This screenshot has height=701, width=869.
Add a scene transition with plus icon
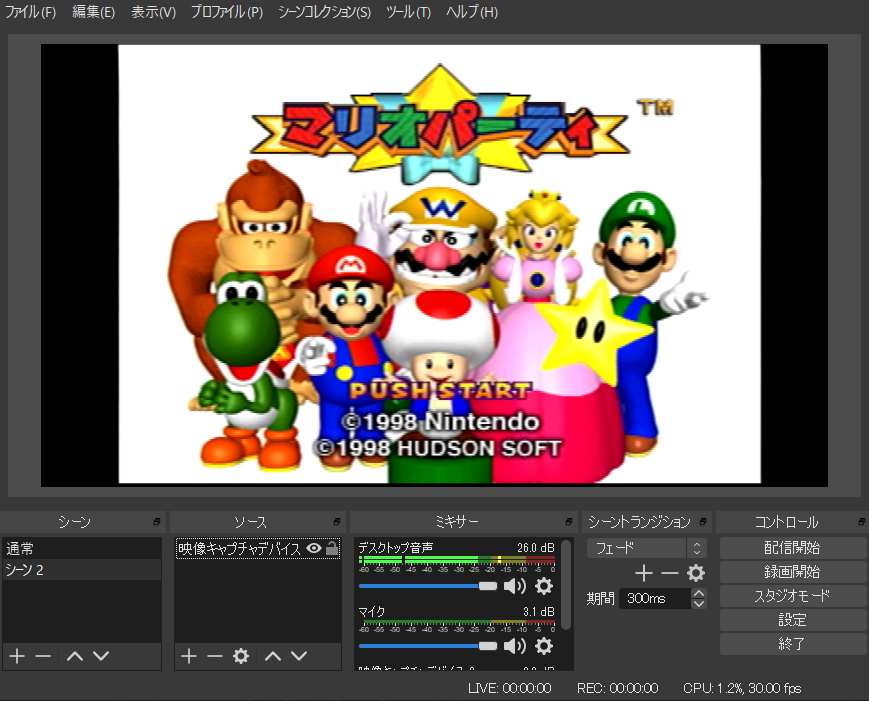point(643,573)
